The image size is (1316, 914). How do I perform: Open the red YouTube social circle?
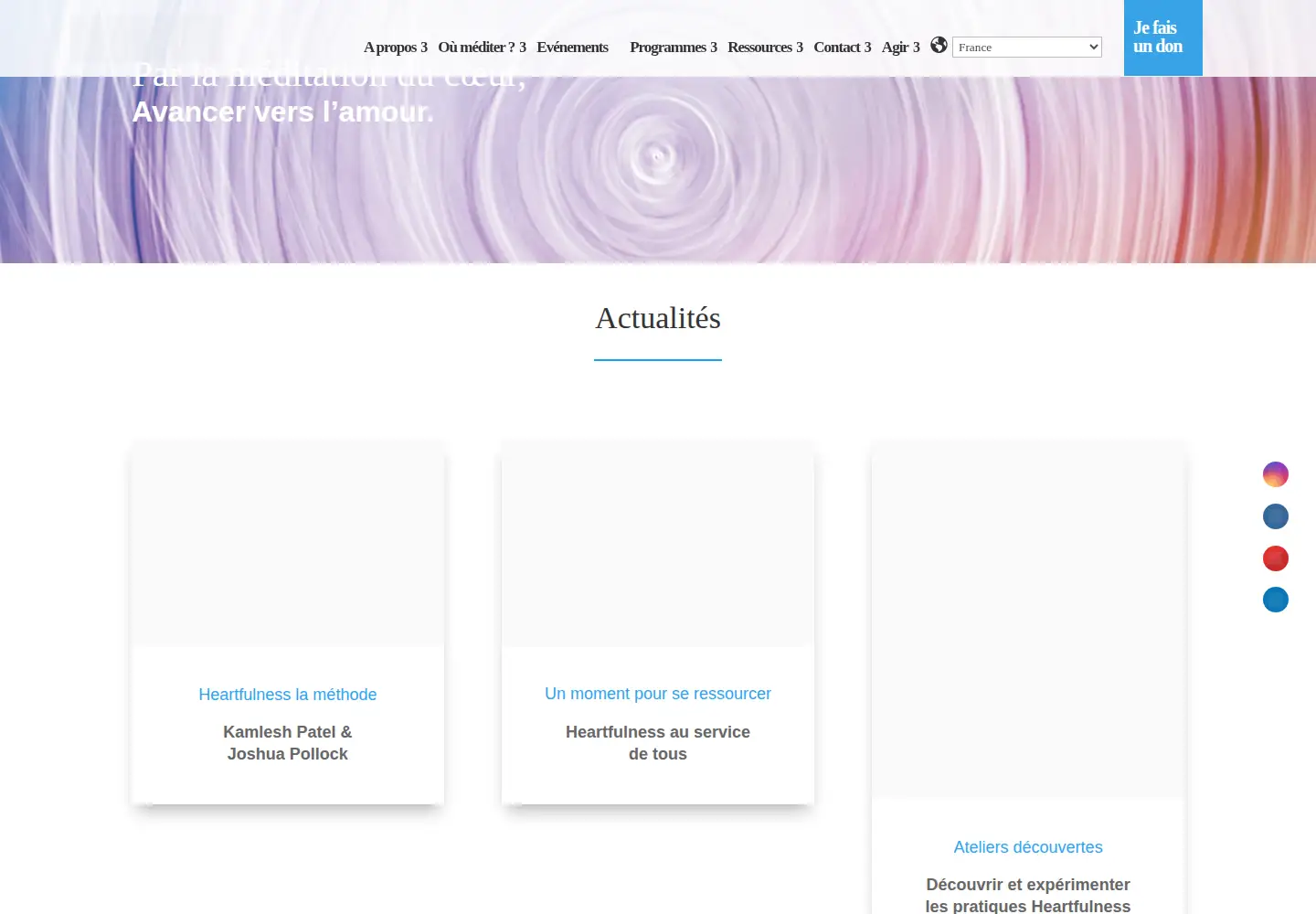[1276, 558]
